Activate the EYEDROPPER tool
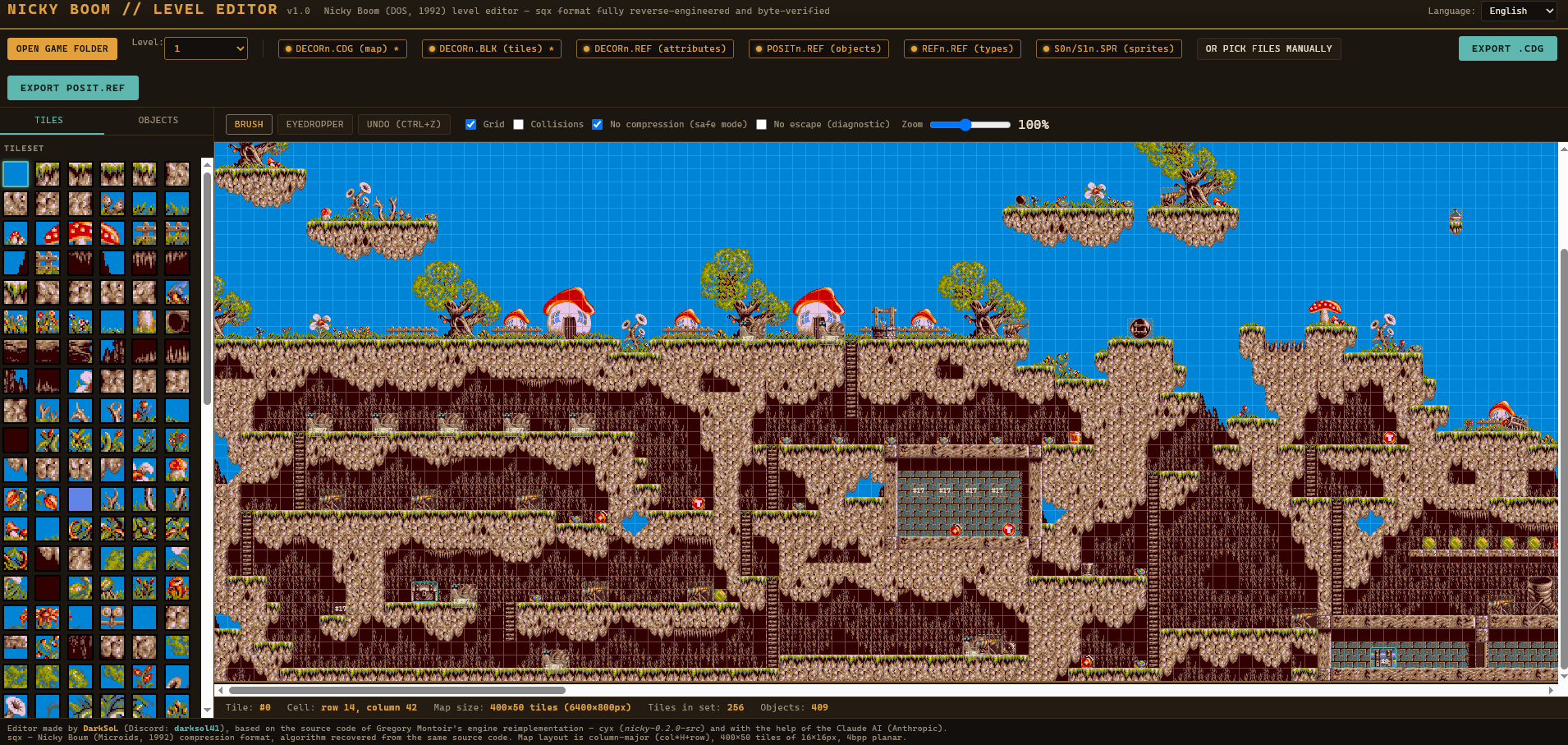Screen dimensions: 1568x745 coord(315,125)
